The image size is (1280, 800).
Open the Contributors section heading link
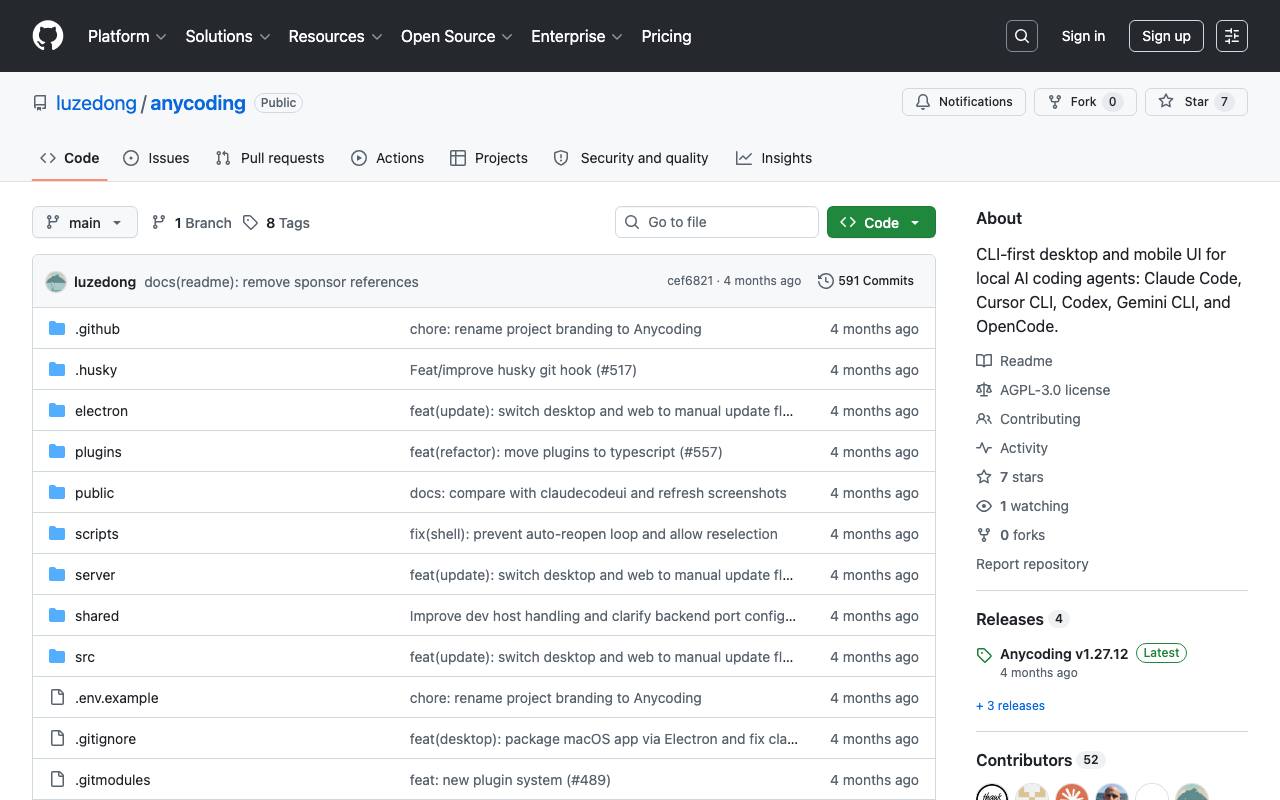(1024, 760)
